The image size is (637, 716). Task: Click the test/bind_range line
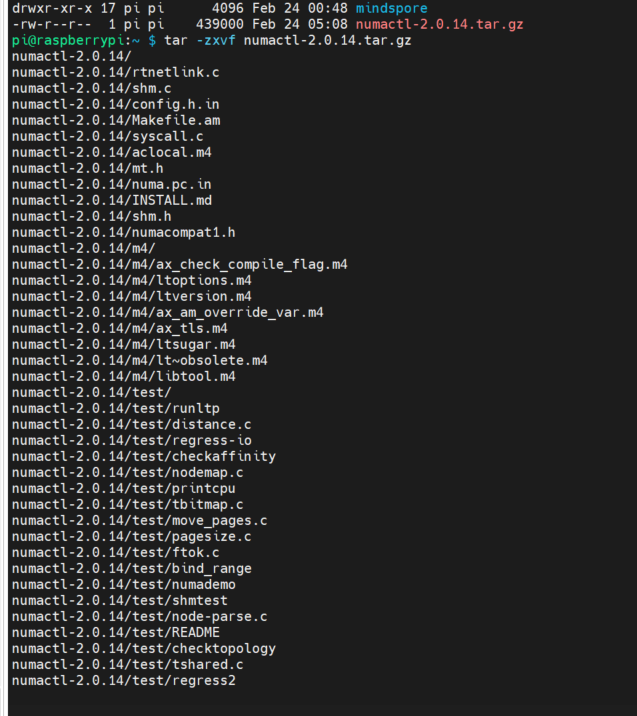click(x=131, y=568)
